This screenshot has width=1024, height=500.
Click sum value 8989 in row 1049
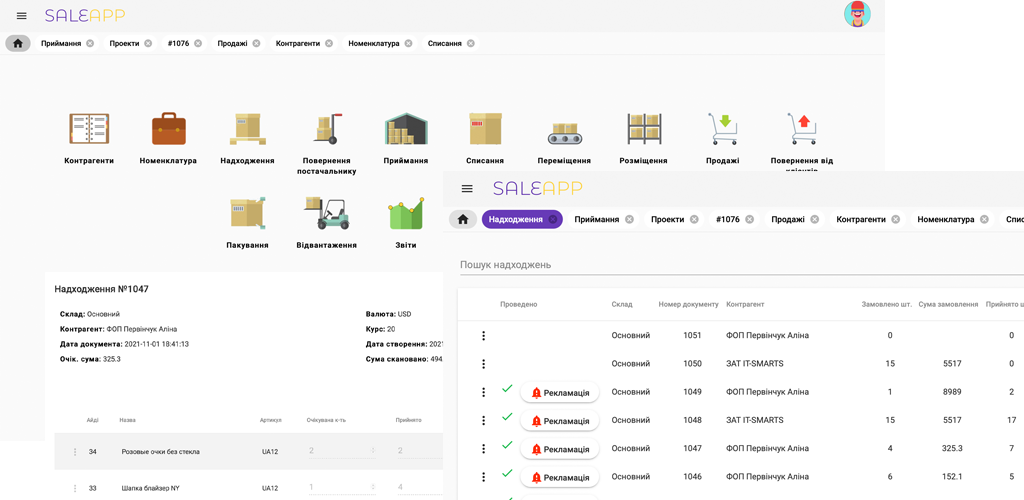click(952, 392)
